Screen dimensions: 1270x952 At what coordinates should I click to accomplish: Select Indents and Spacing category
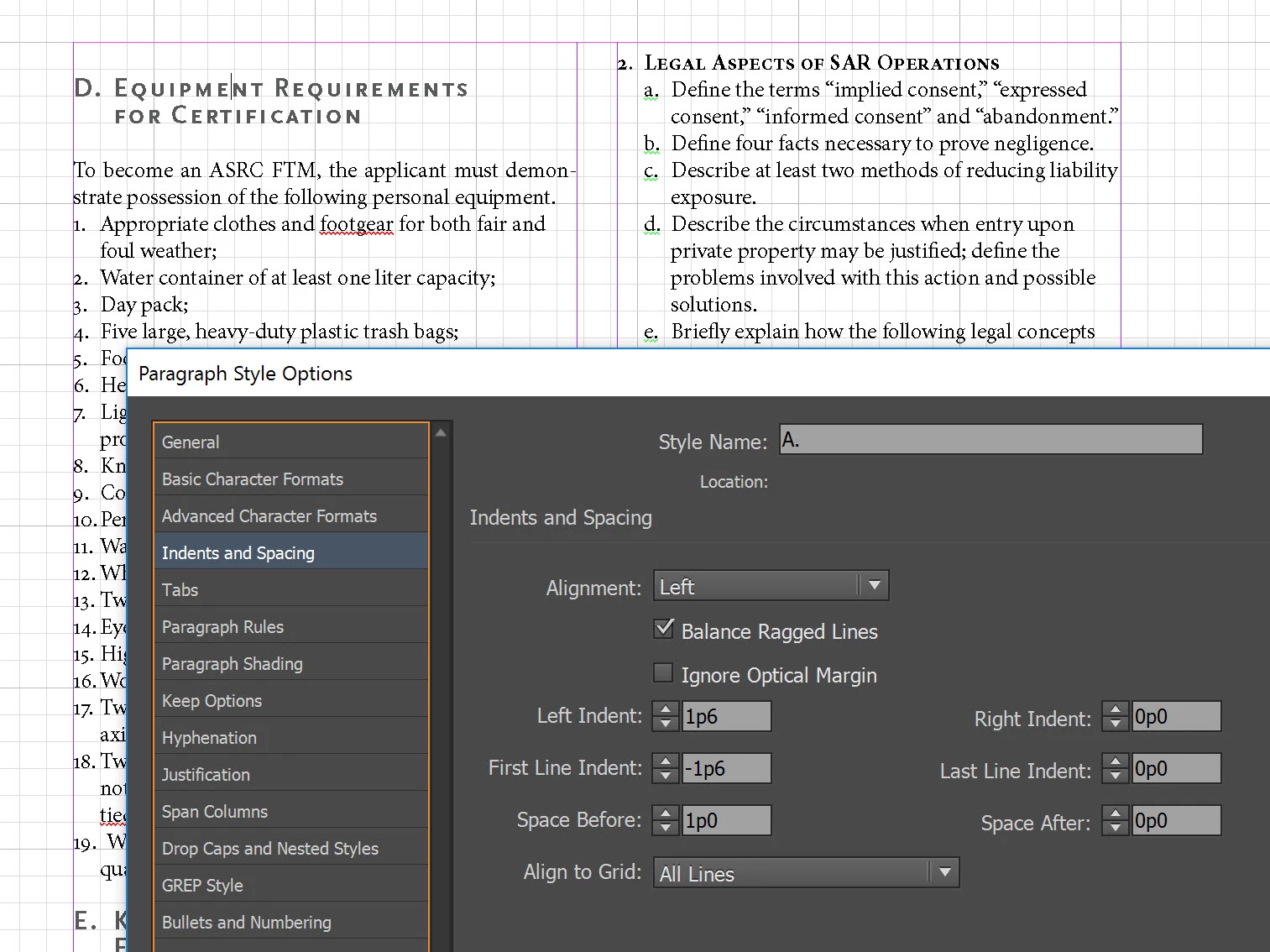click(291, 552)
